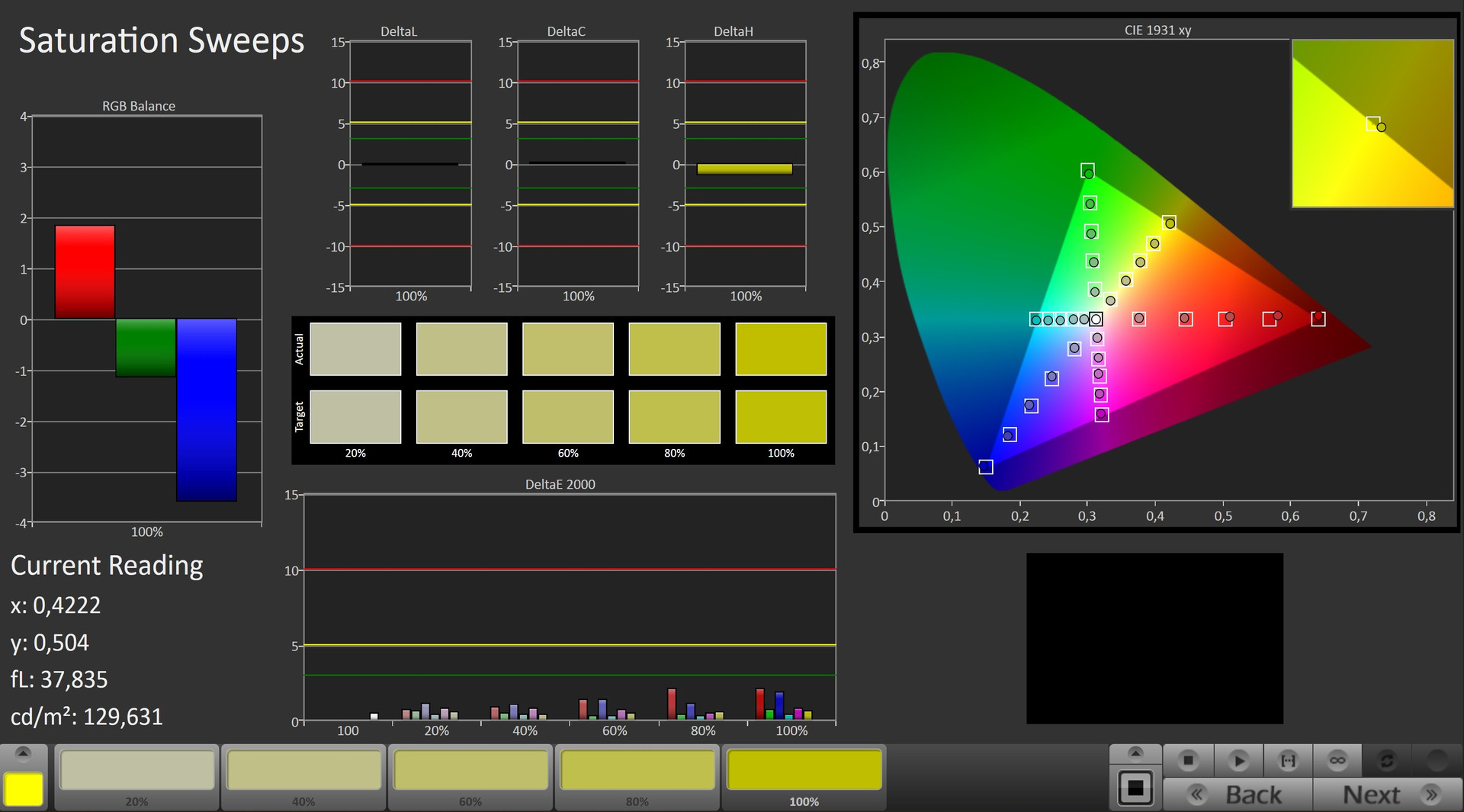This screenshot has width=1464, height=812.
Task: Start reading with the play triangle icon
Action: pyautogui.click(x=1238, y=760)
